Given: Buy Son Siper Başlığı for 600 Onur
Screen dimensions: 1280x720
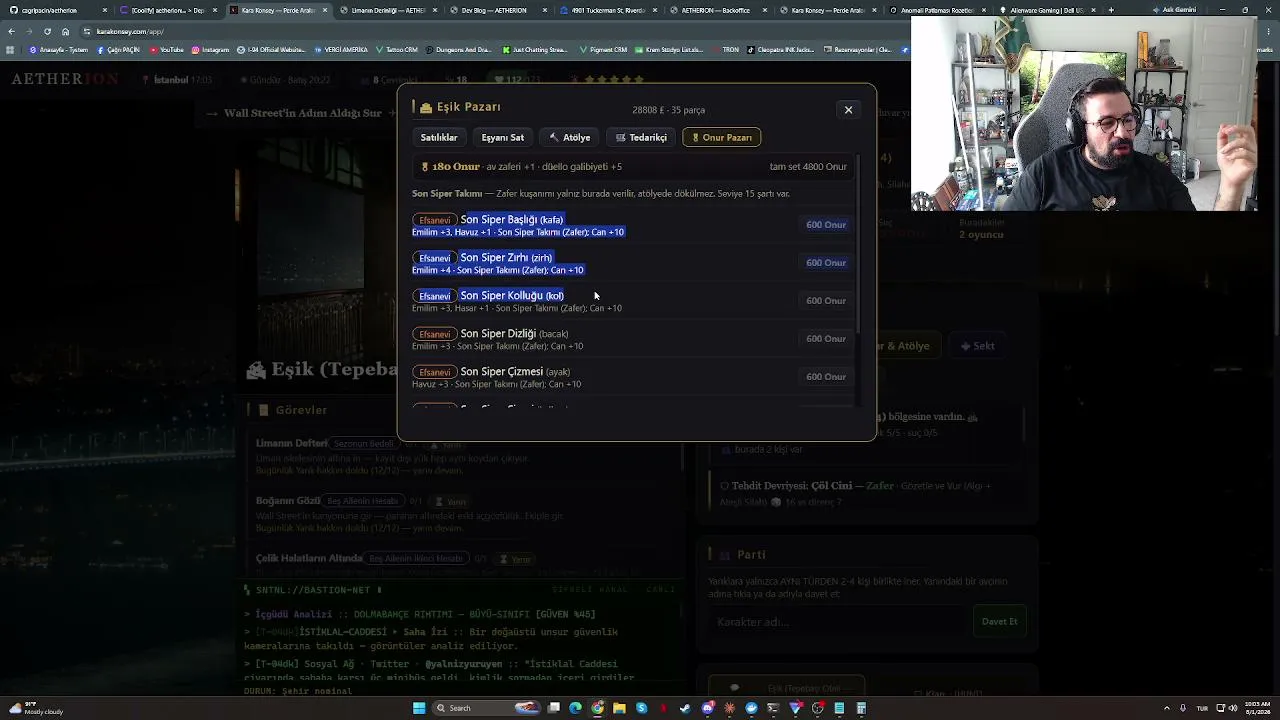Looking at the screenshot, I should (826, 225).
